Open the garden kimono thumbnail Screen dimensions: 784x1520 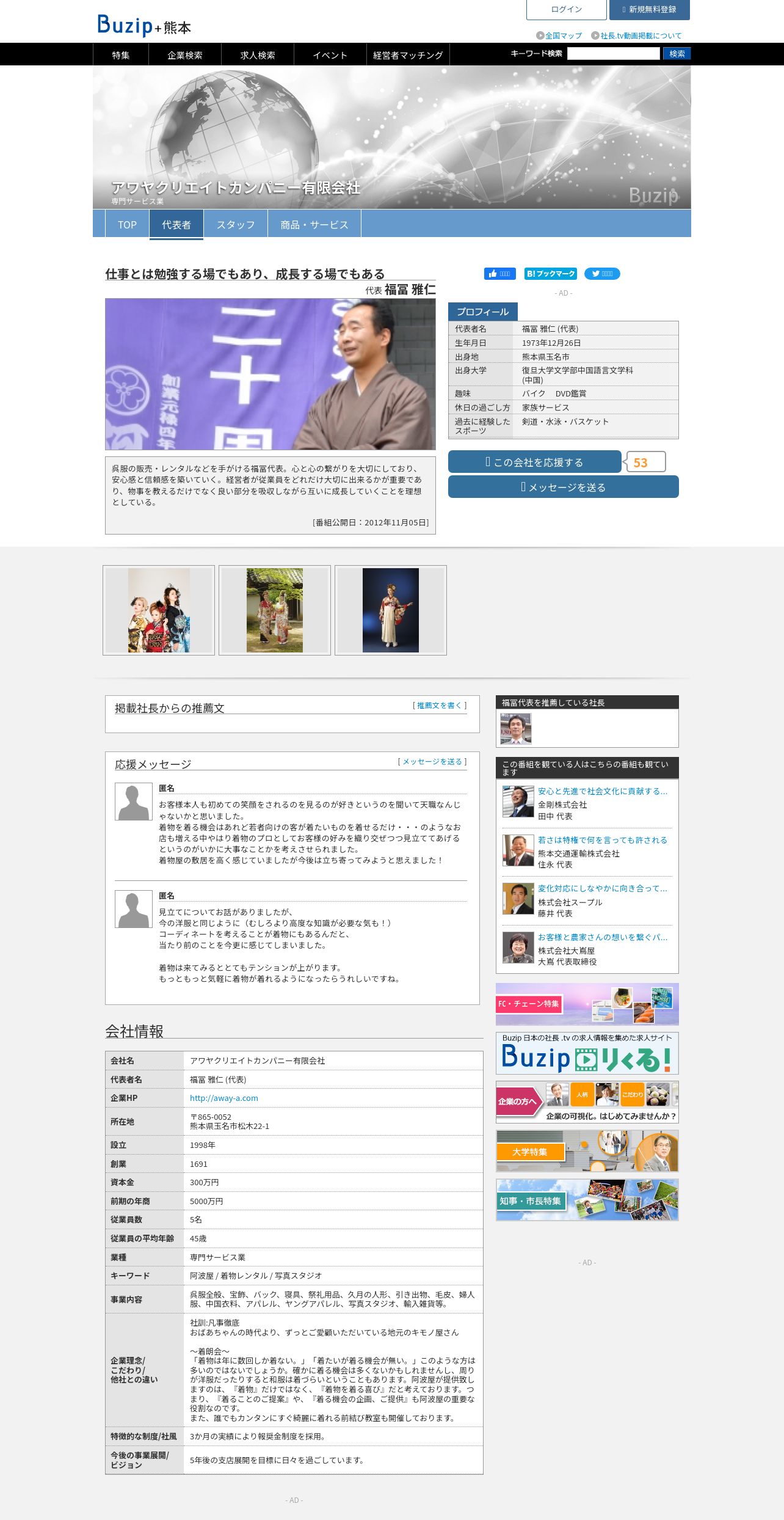click(275, 610)
